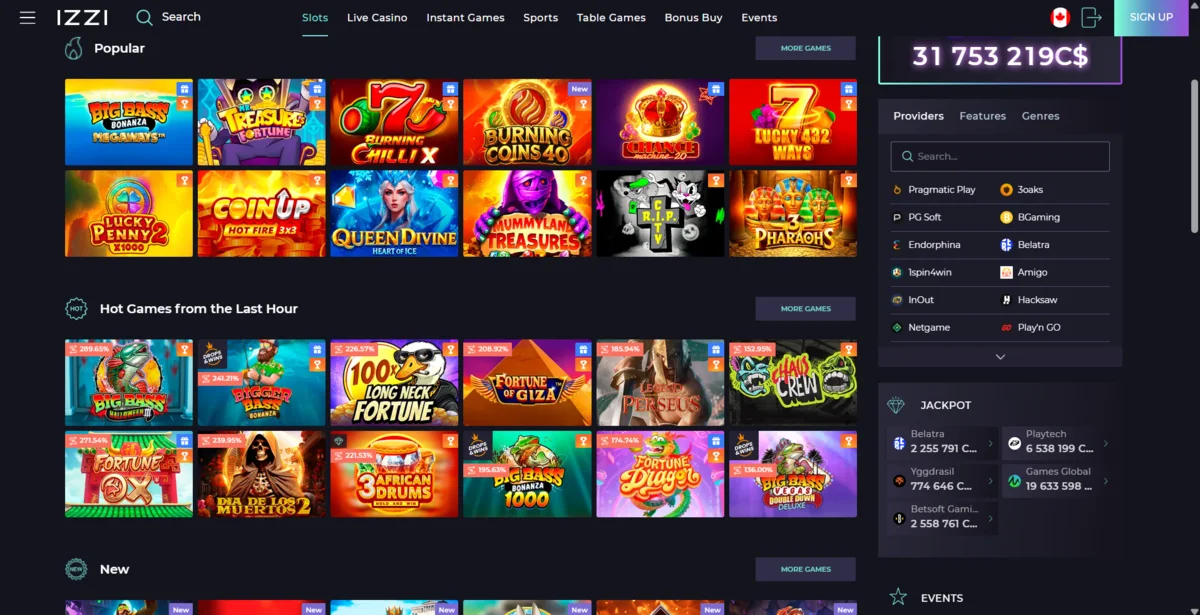Open the hamburger menu icon
Image resolution: width=1200 pixels, height=615 pixels.
(27, 18)
